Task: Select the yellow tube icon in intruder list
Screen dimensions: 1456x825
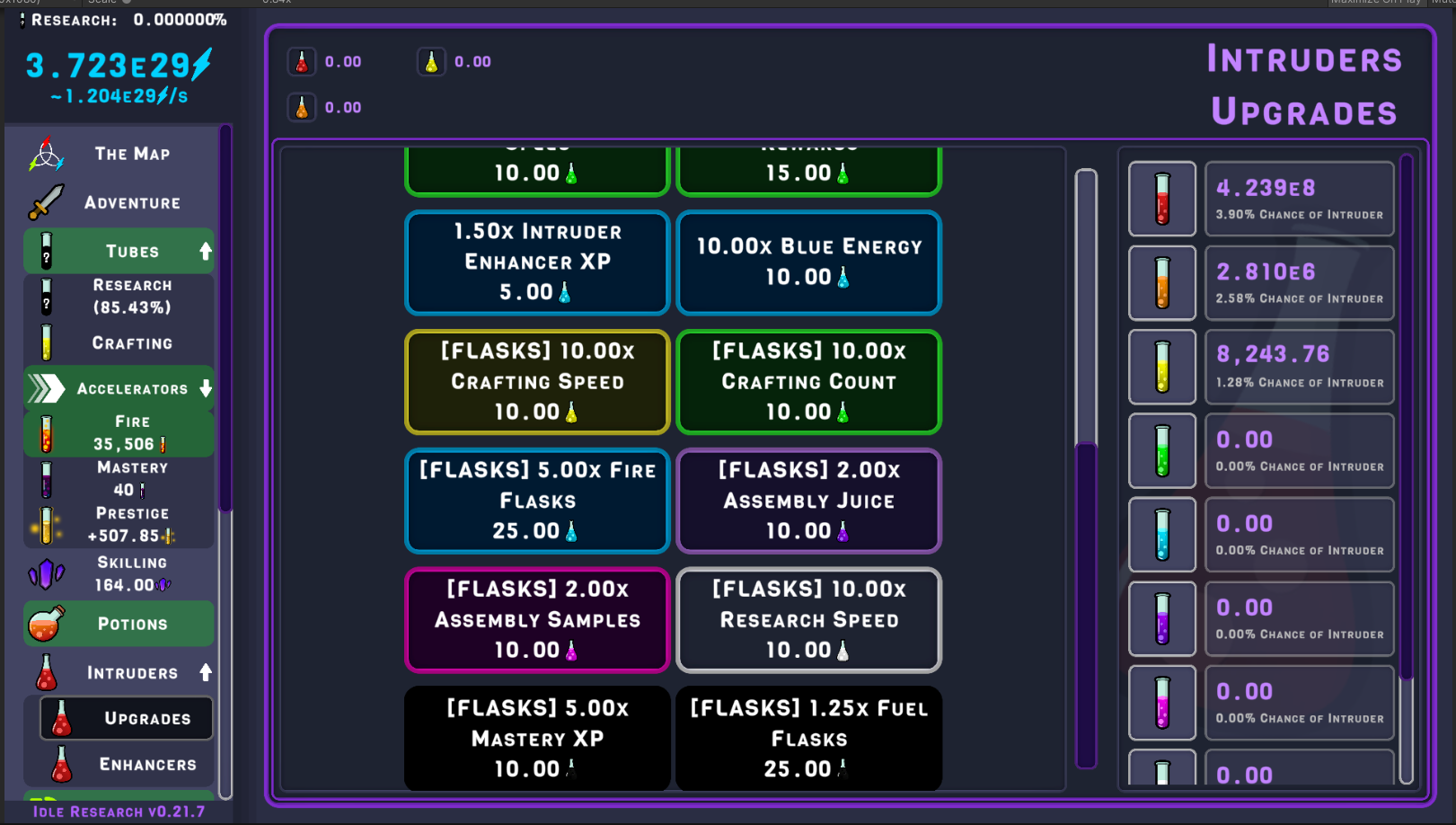Action: 1161,367
